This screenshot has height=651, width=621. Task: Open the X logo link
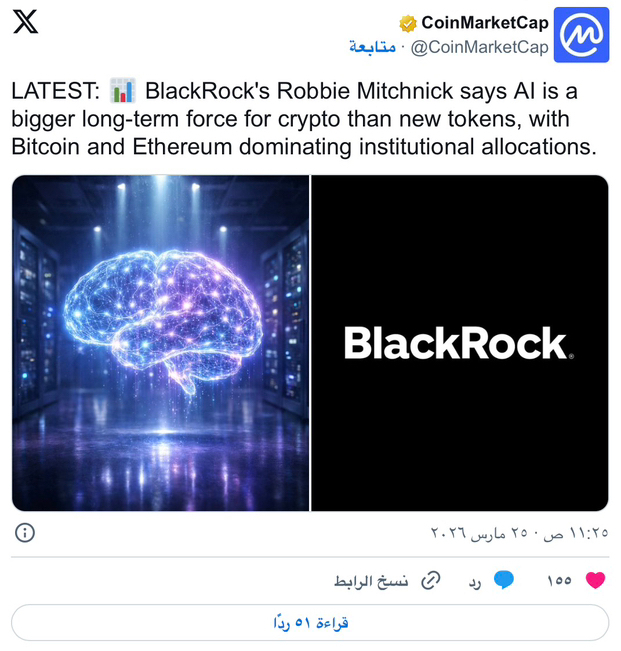(x=25, y=22)
